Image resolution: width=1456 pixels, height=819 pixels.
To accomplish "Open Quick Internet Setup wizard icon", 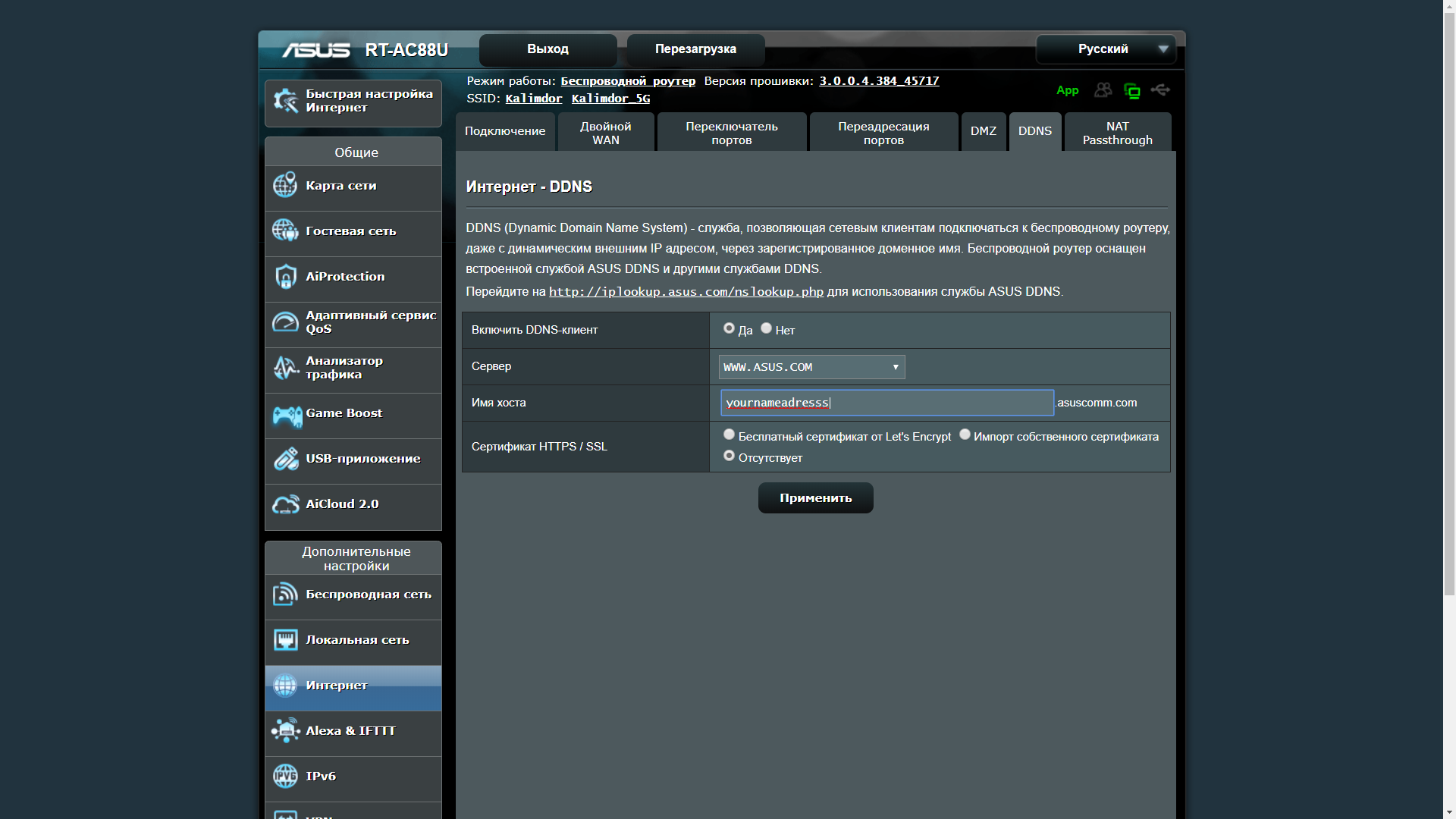I will coord(286,101).
